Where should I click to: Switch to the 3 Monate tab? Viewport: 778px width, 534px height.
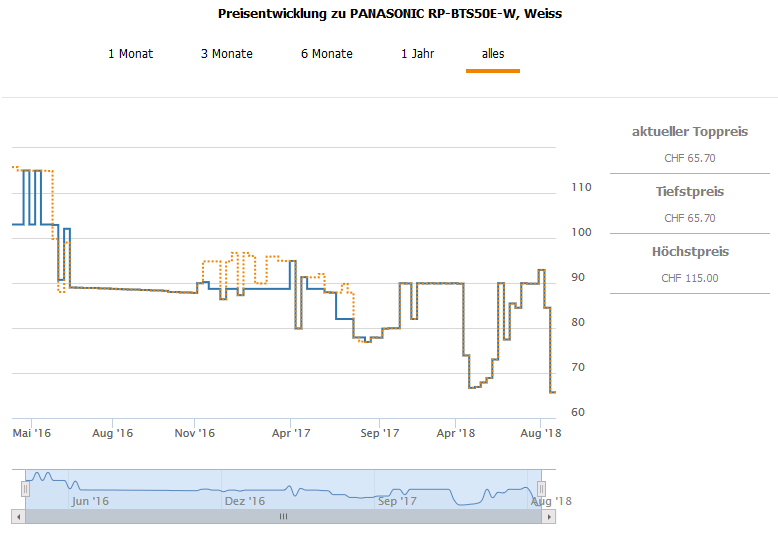click(x=226, y=54)
